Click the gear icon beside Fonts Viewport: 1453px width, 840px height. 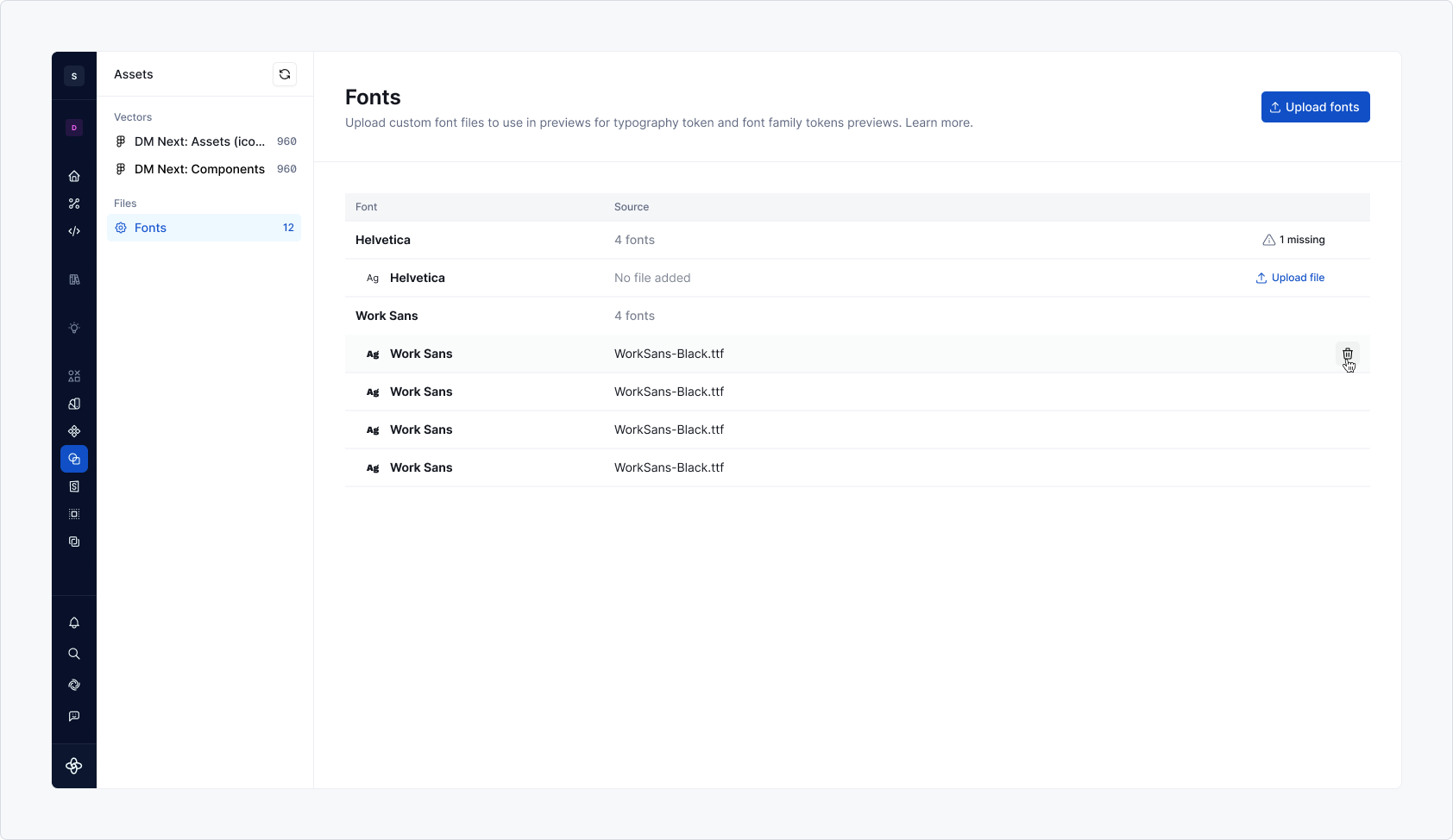pyautogui.click(x=121, y=228)
